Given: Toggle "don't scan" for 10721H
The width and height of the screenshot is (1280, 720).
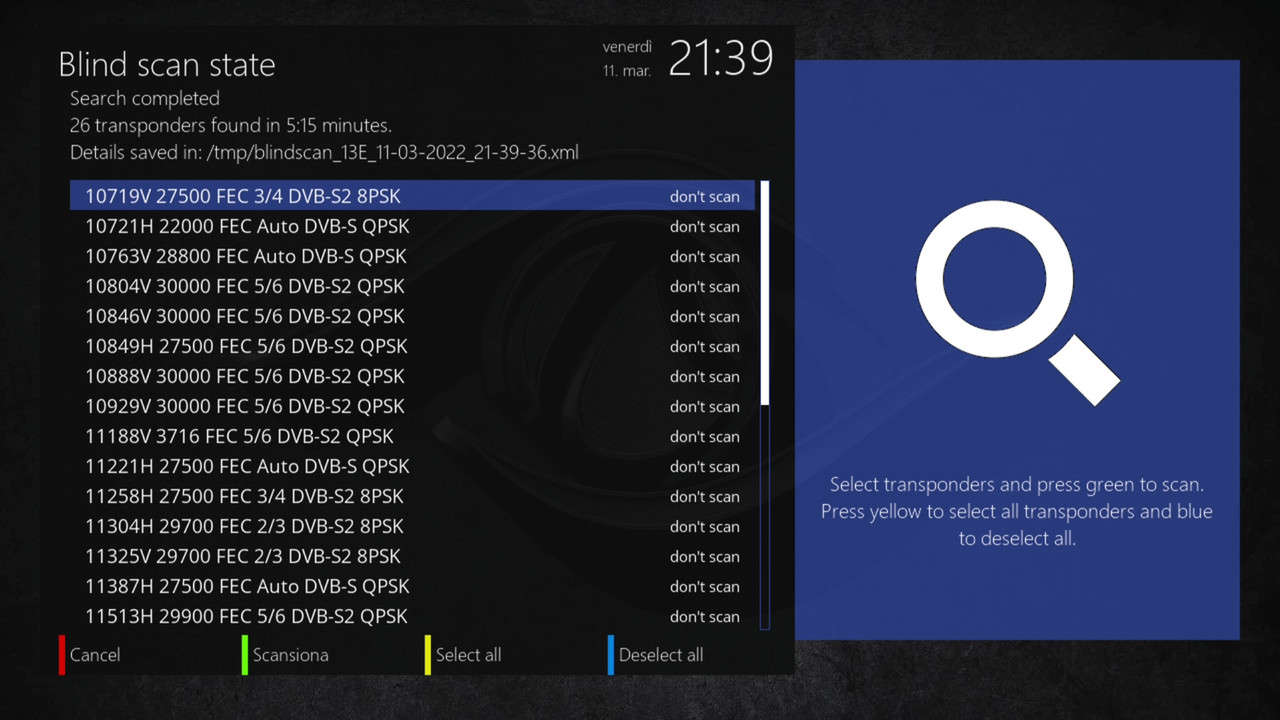Looking at the screenshot, I should 705,227.
